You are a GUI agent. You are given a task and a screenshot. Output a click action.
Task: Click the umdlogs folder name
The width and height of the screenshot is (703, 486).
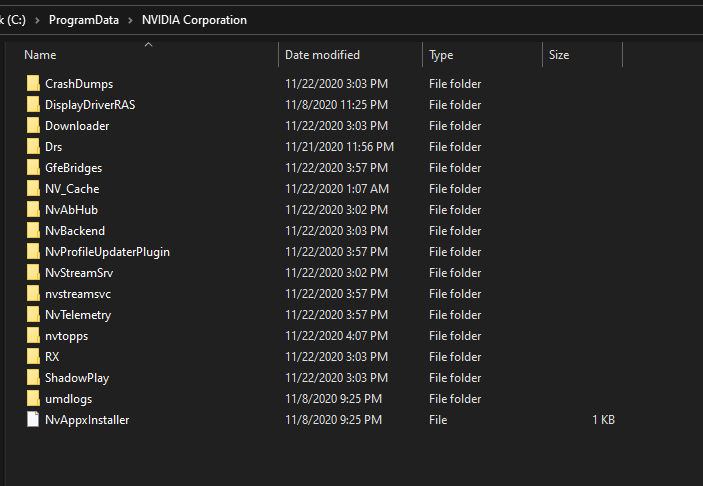pos(69,399)
